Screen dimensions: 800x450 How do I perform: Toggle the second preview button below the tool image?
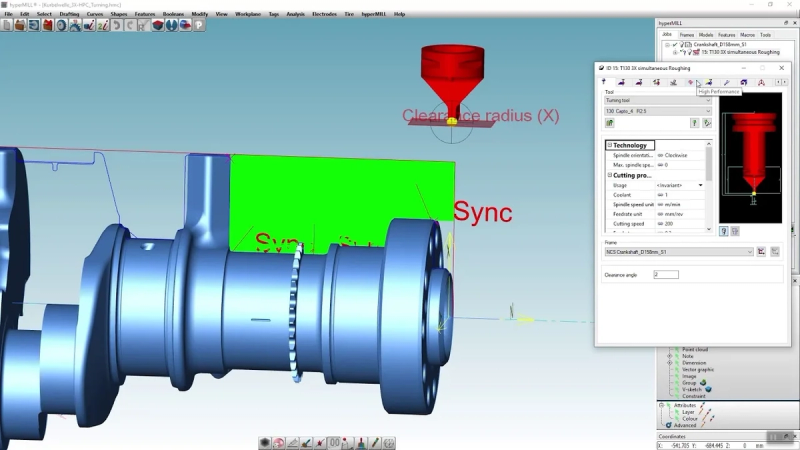(735, 232)
